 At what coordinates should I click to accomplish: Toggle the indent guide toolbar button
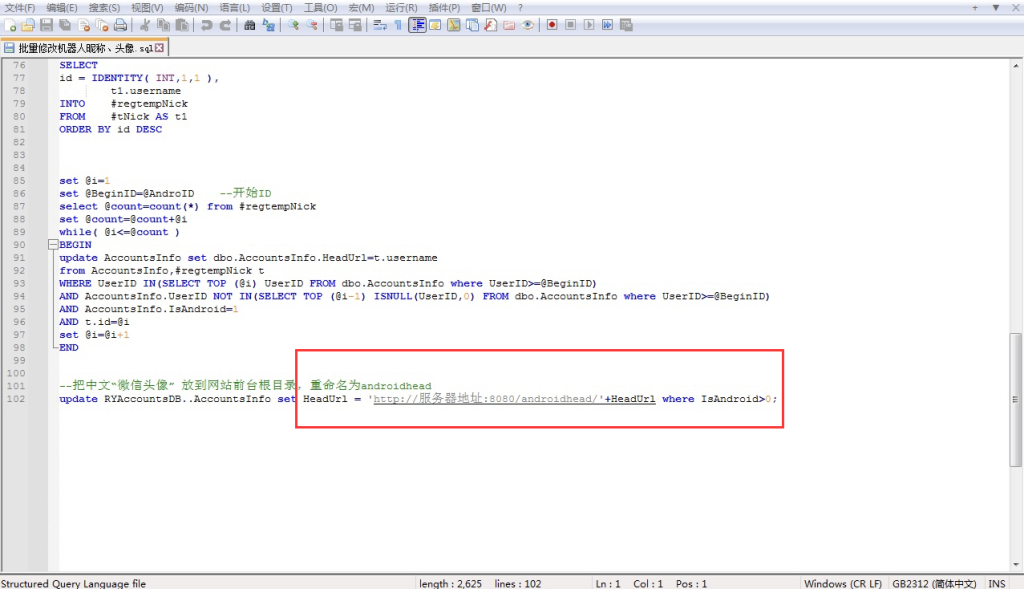coord(417,25)
